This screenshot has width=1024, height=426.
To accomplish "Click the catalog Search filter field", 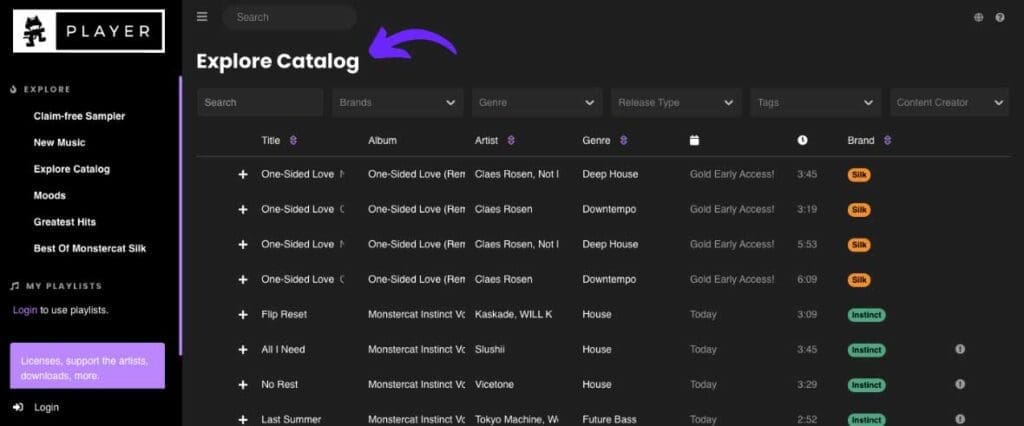I will coord(260,103).
